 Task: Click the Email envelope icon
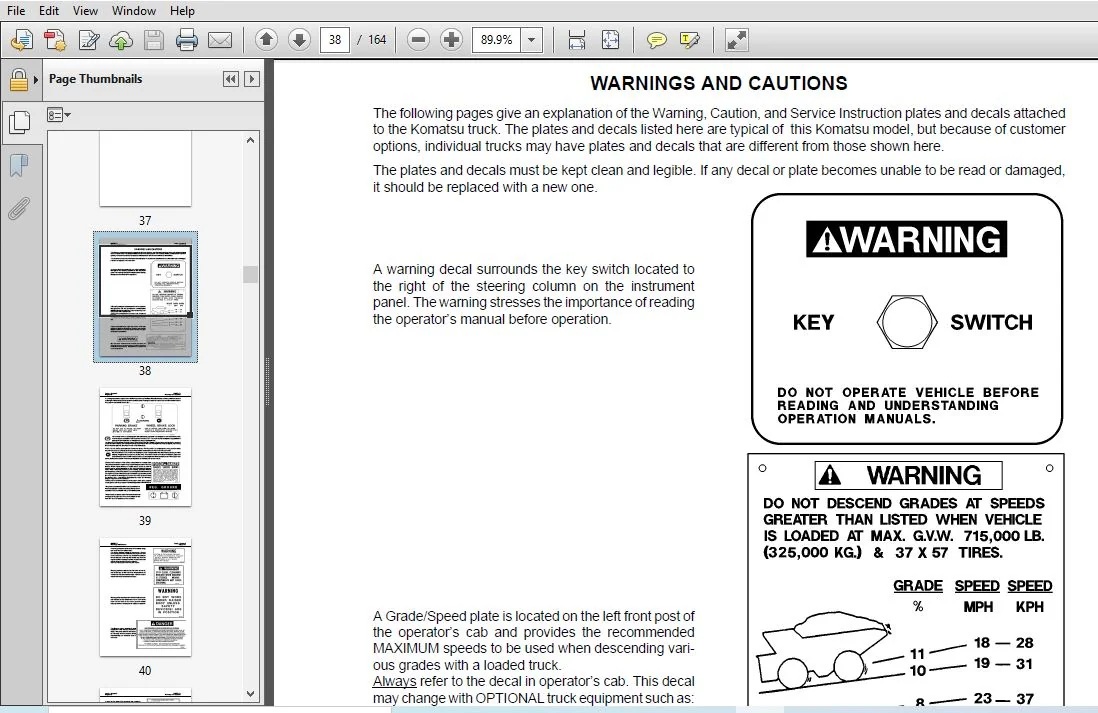click(x=220, y=40)
